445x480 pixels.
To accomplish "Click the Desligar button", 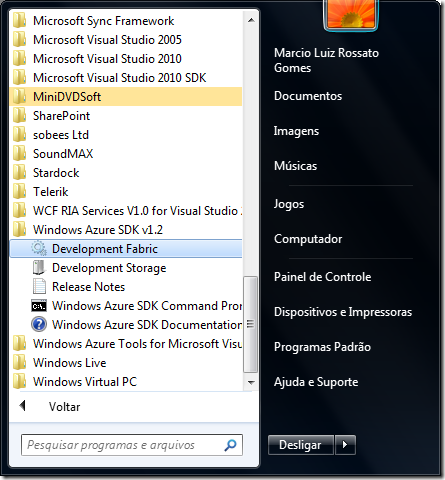I will click(301, 445).
